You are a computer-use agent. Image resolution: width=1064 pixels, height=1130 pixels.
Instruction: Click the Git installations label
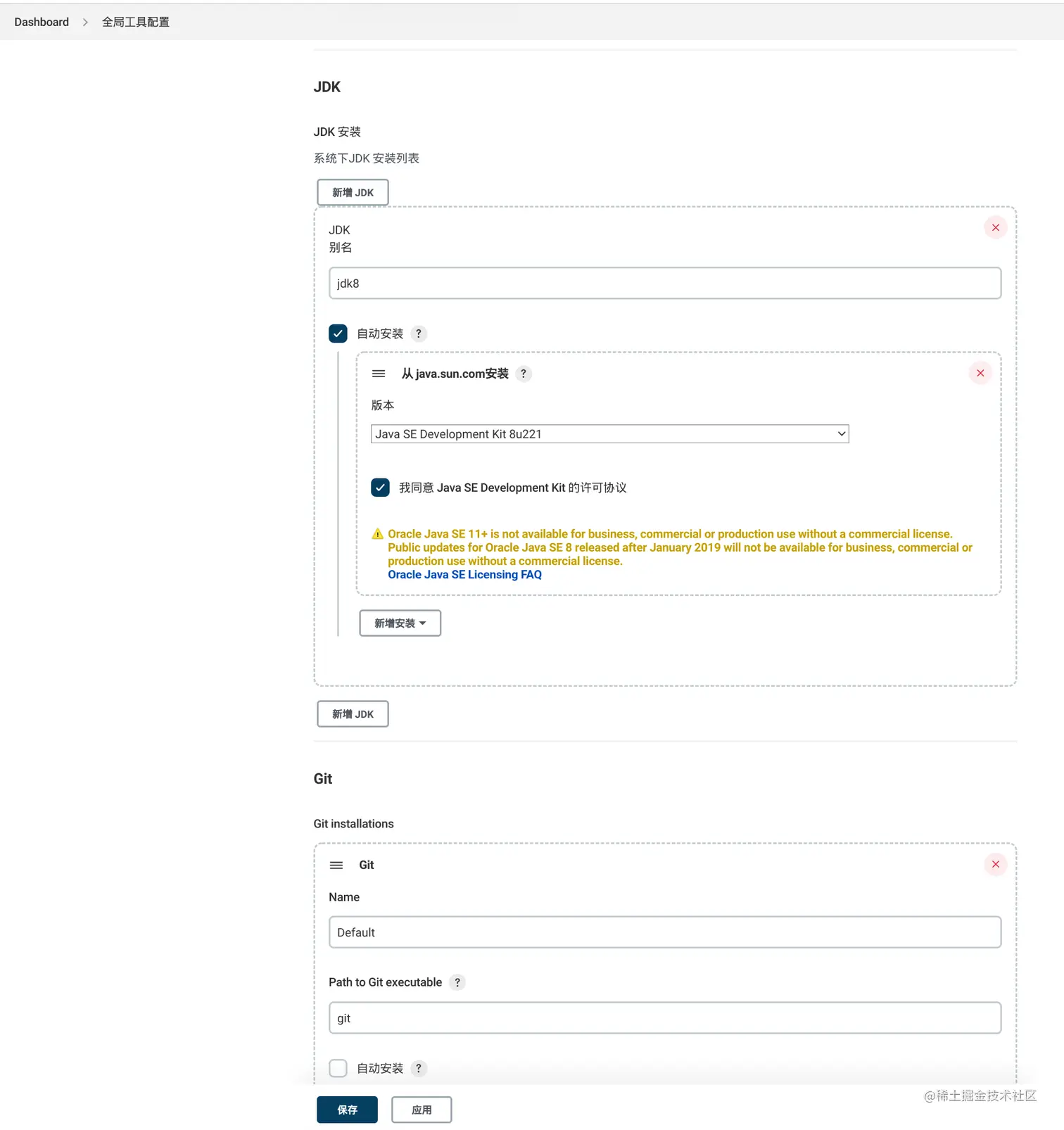[x=353, y=823]
